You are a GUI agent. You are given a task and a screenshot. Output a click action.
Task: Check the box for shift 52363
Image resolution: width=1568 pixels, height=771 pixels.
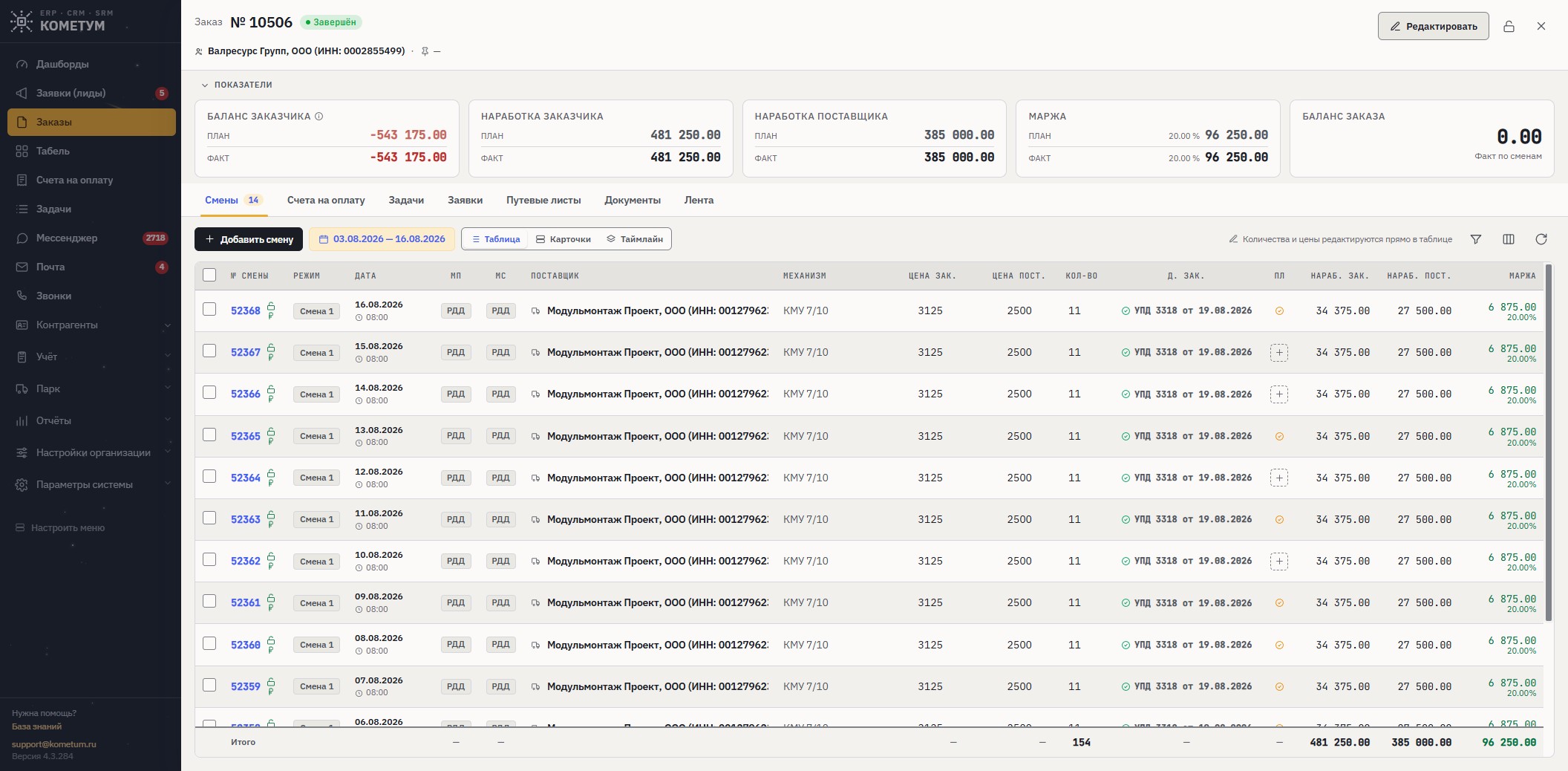209,518
